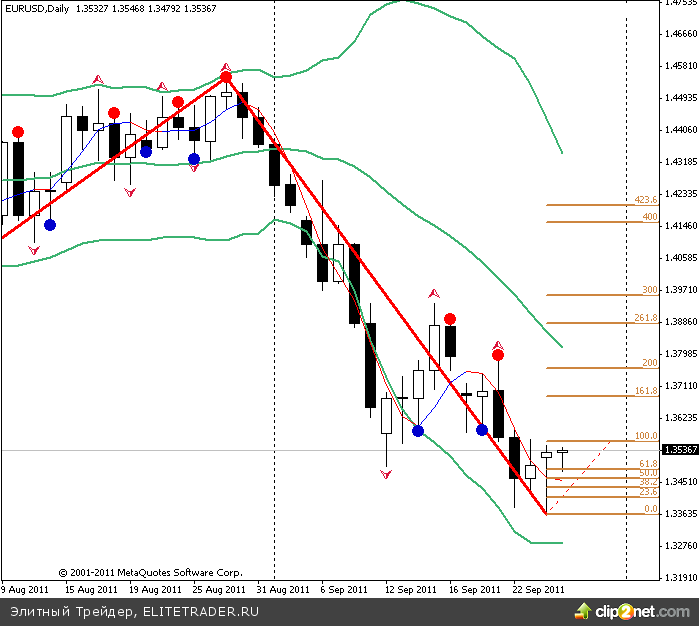Click the EURUSD,Daily chart title

36,7
